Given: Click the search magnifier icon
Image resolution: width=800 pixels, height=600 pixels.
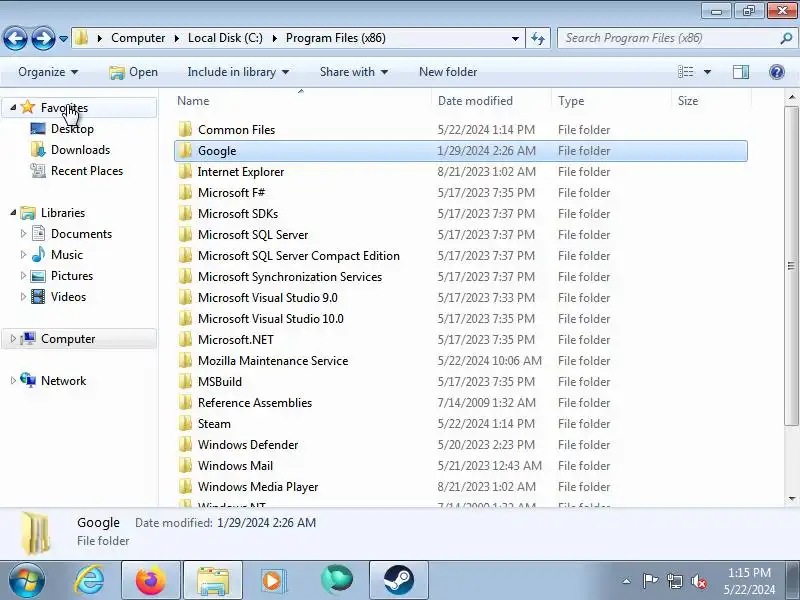Looking at the screenshot, I should point(786,38).
